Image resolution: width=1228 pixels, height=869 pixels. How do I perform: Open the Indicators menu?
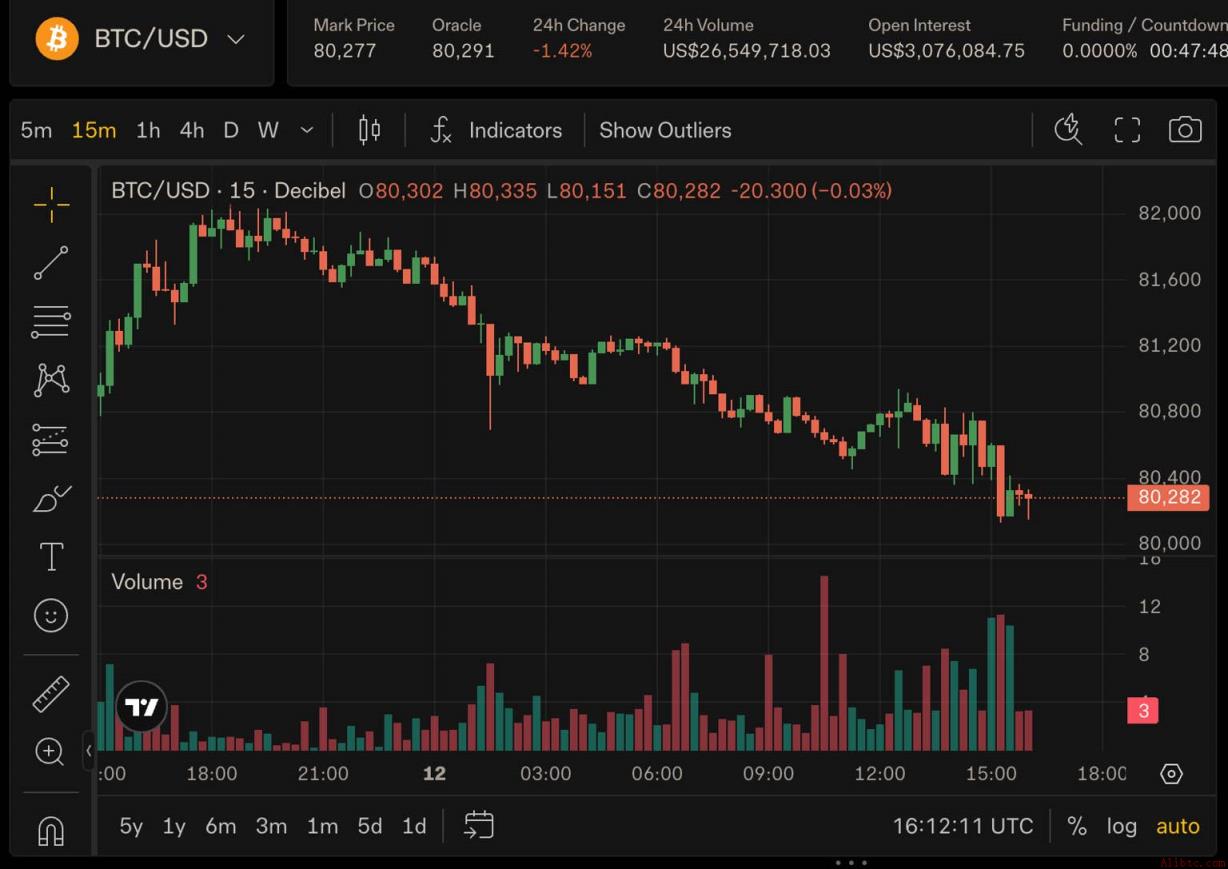click(497, 130)
